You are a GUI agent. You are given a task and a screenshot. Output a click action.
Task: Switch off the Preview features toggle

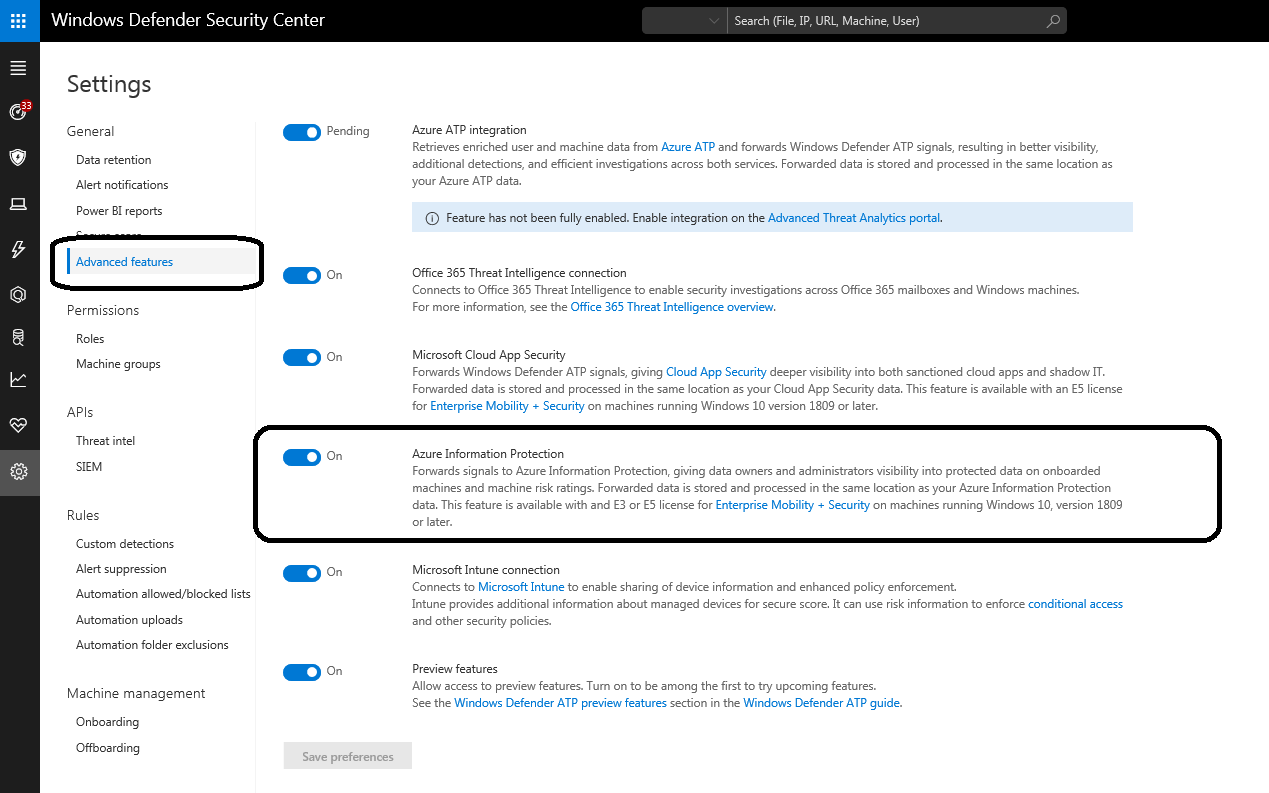[301, 672]
